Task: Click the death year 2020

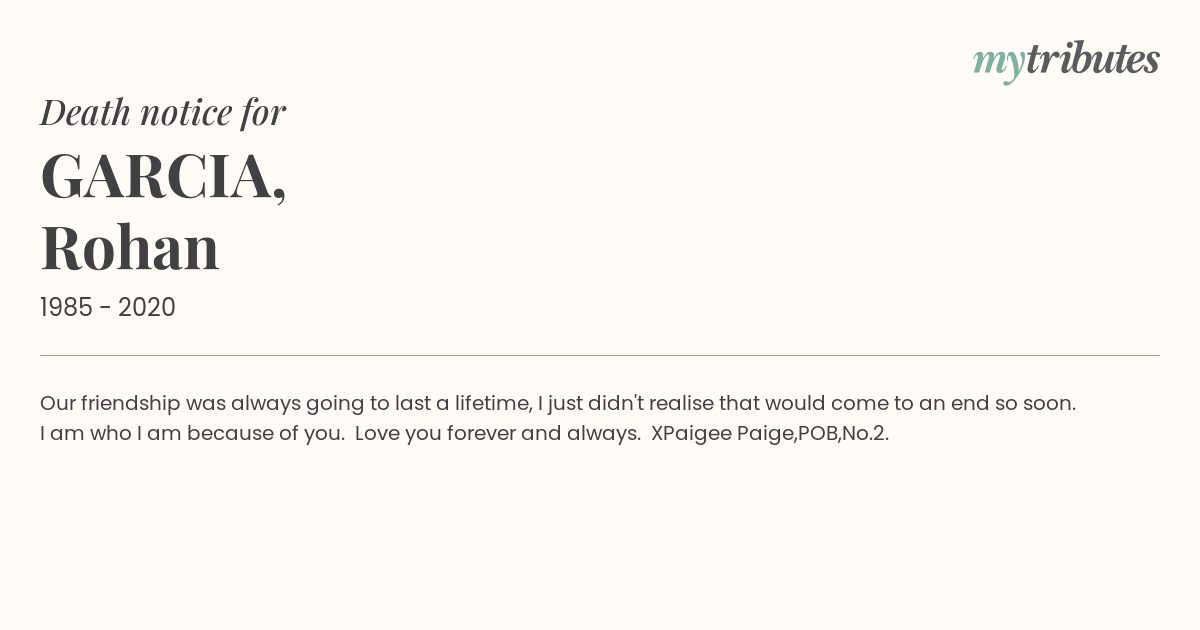Action: [x=147, y=308]
